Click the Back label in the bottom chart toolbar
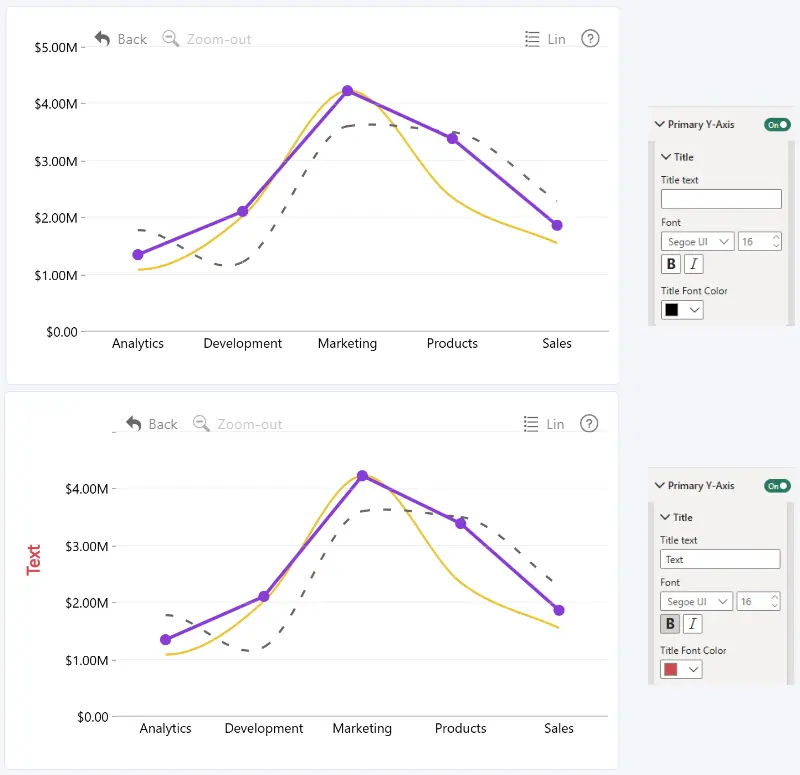 click(163, 424)
